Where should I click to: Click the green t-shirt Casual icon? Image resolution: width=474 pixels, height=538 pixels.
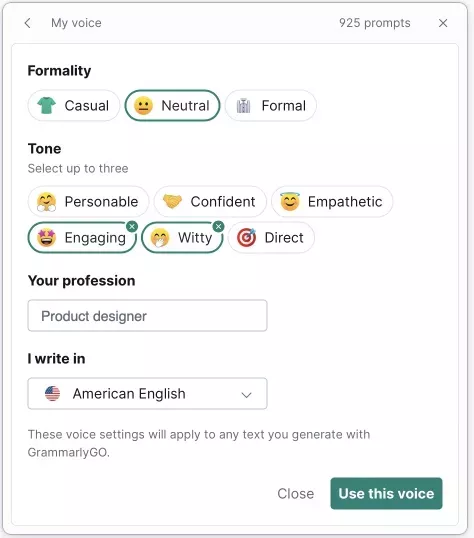pyautogui.click(x=46, y=105)
